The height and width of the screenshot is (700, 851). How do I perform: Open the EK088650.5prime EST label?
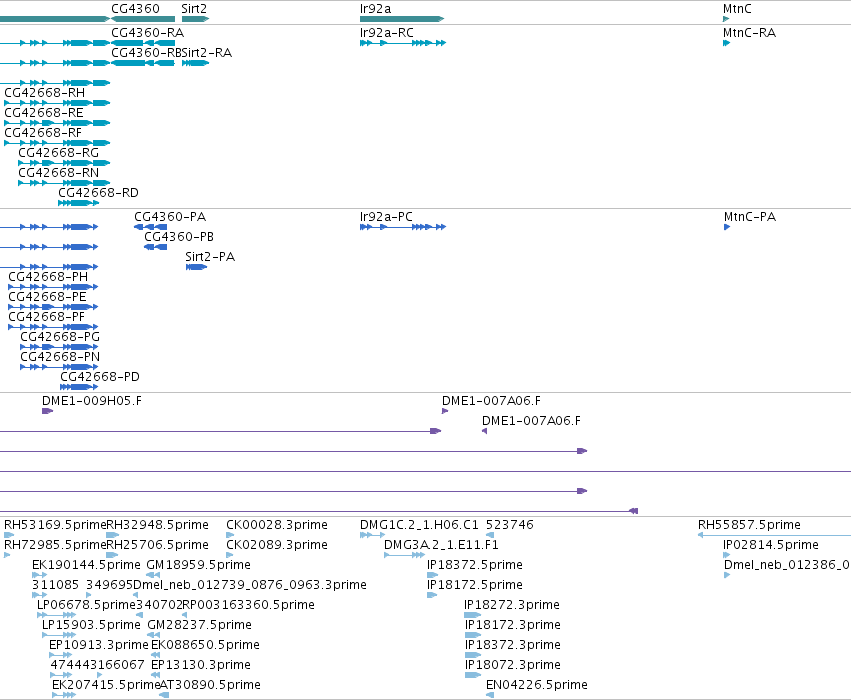click(x=205, y=646)
